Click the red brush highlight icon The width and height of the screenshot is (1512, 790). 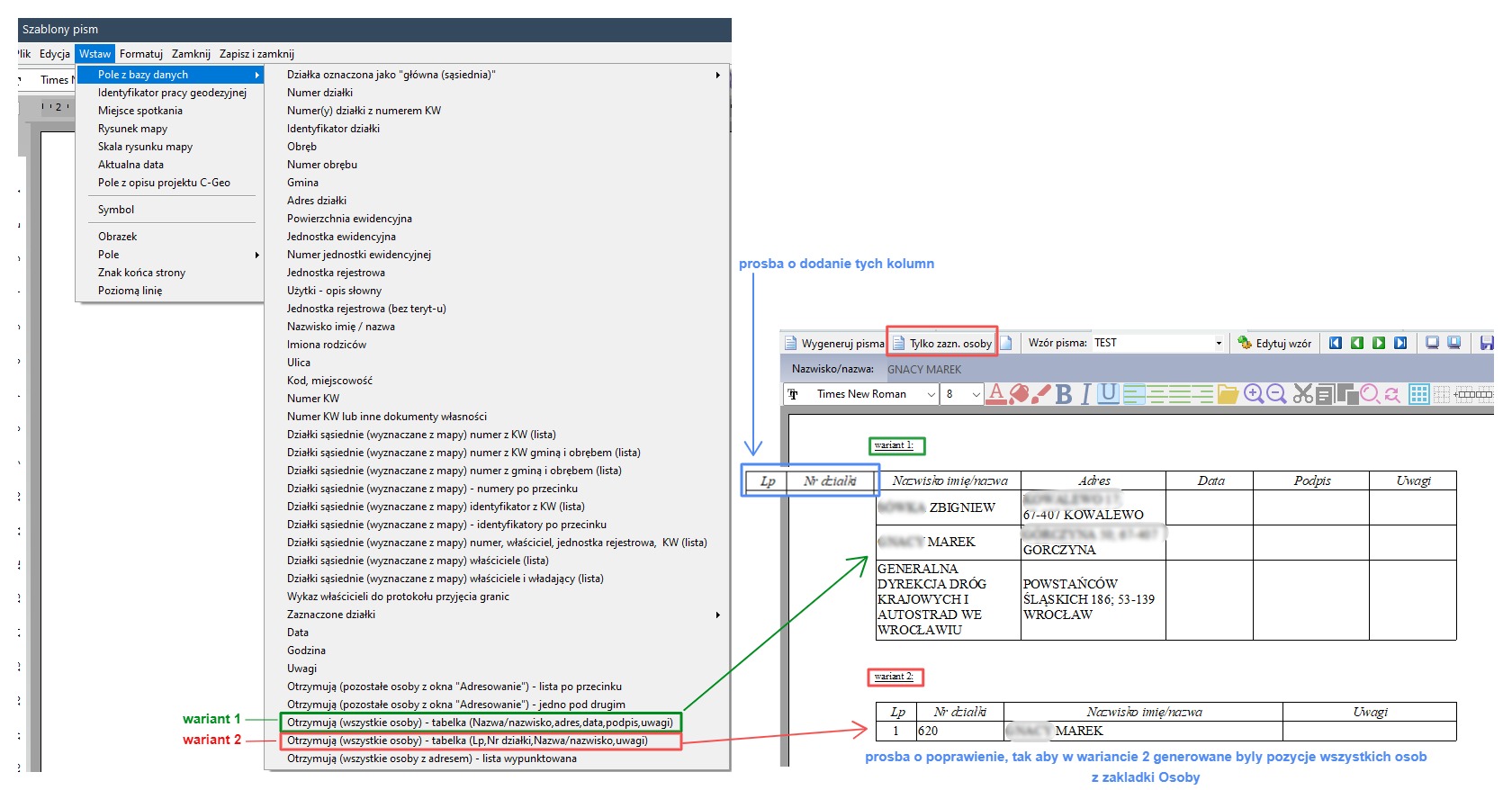(1041, 393)
